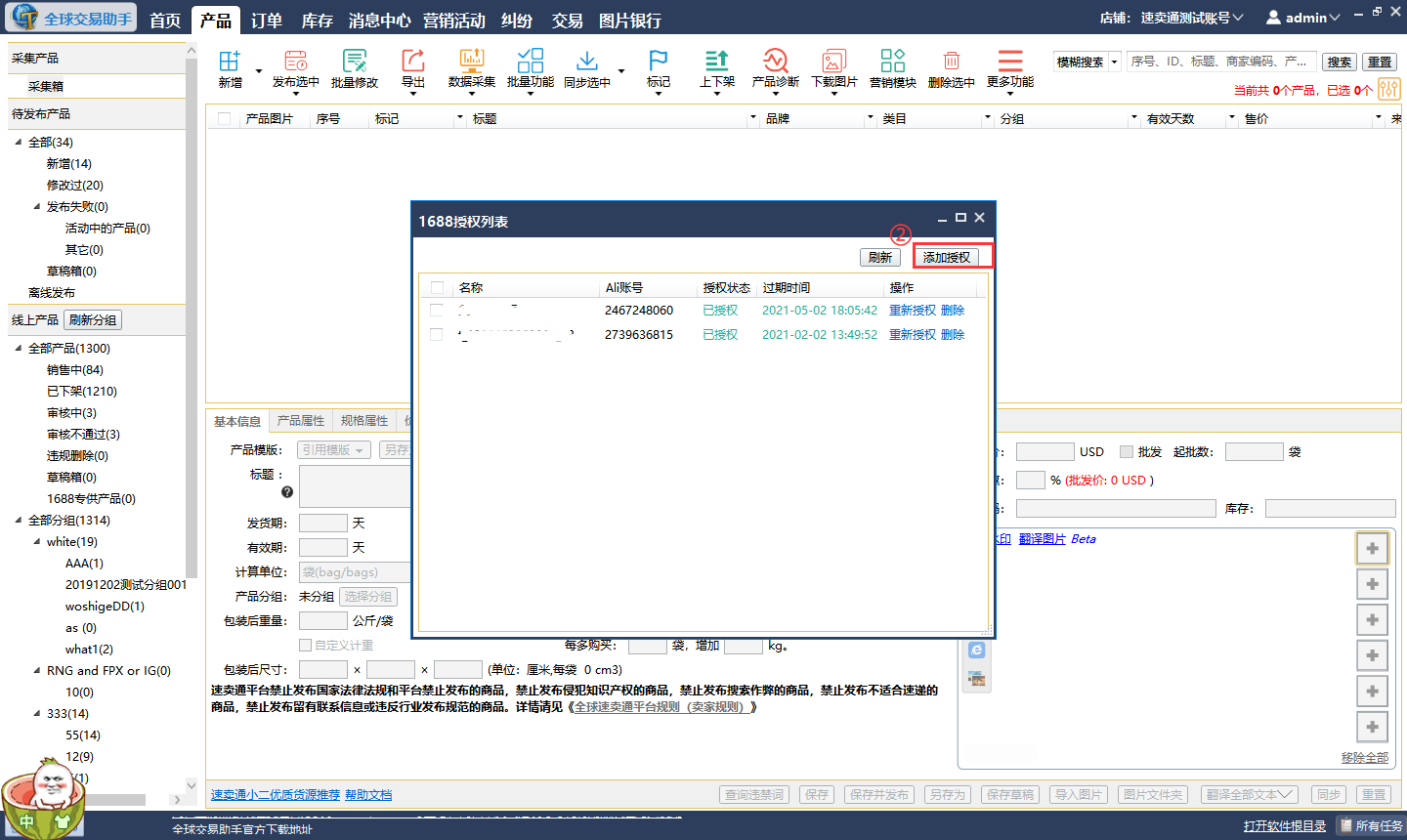Switch to the 产品属性 tab
This screenshot has width=1407, height=840.
[x=301, y=420]
